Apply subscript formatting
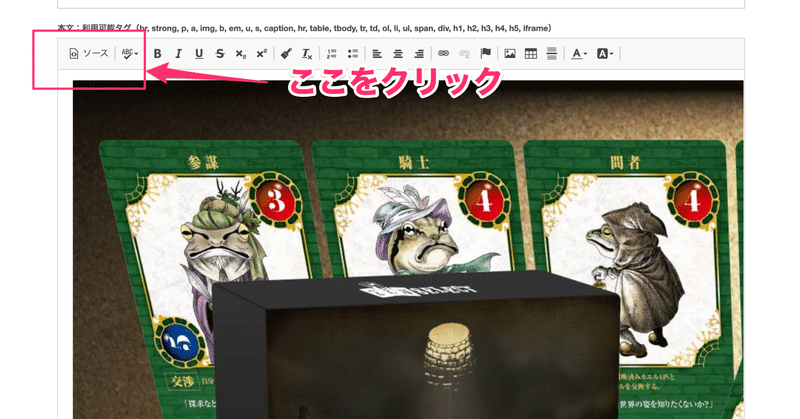 click(241, 54)
